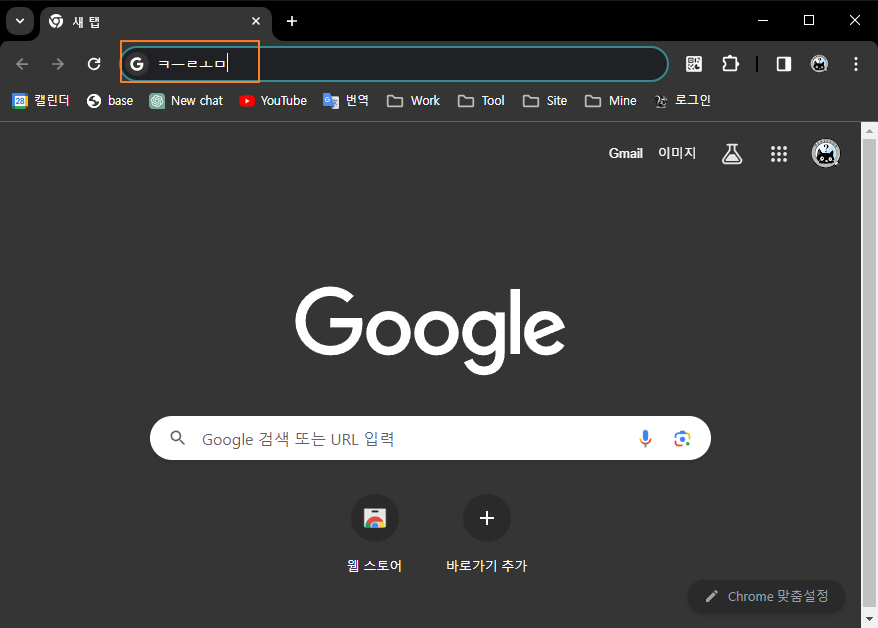878x628 pixels.
Task: Search by image with Lens icon
Action: pos(682,438)
